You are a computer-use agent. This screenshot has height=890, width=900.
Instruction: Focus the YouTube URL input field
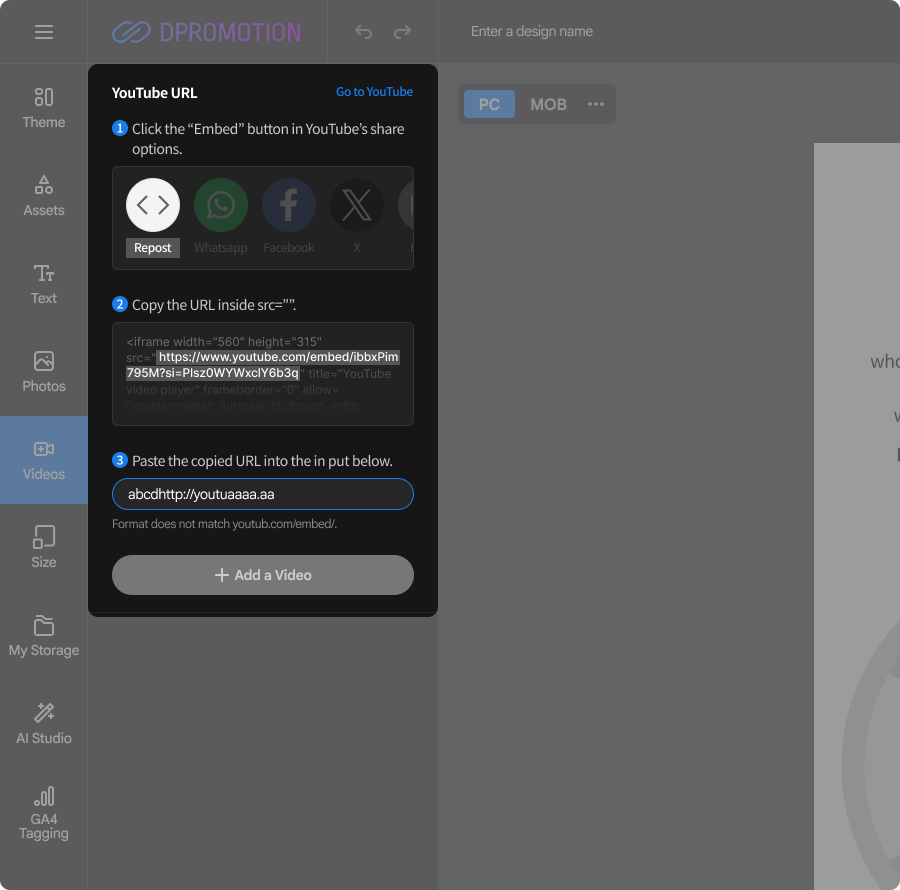pyautogui.click(x=263, y=494)
